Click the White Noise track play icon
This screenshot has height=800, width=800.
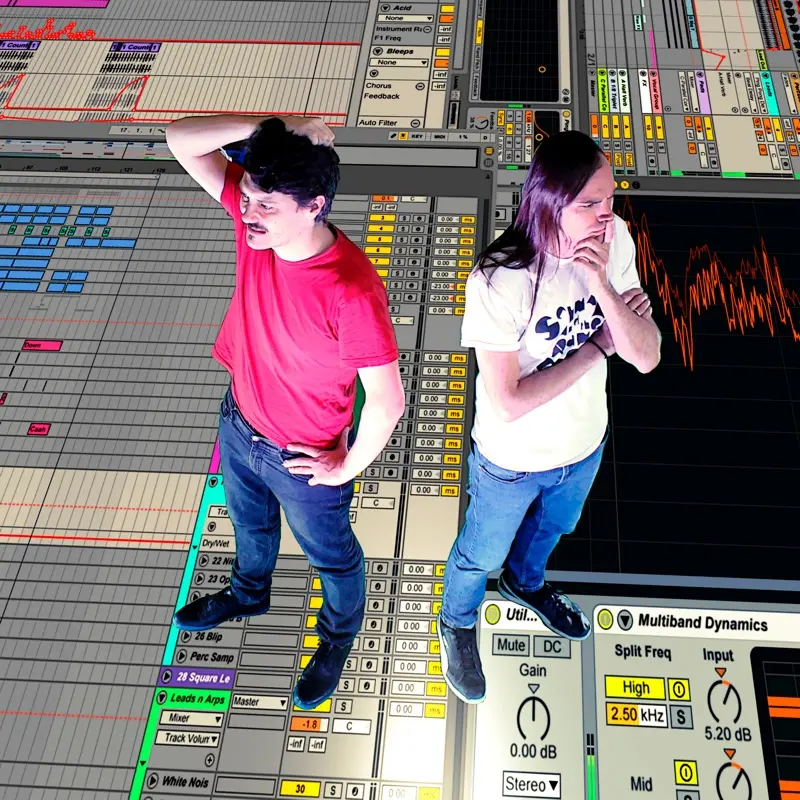click(152, 781)
